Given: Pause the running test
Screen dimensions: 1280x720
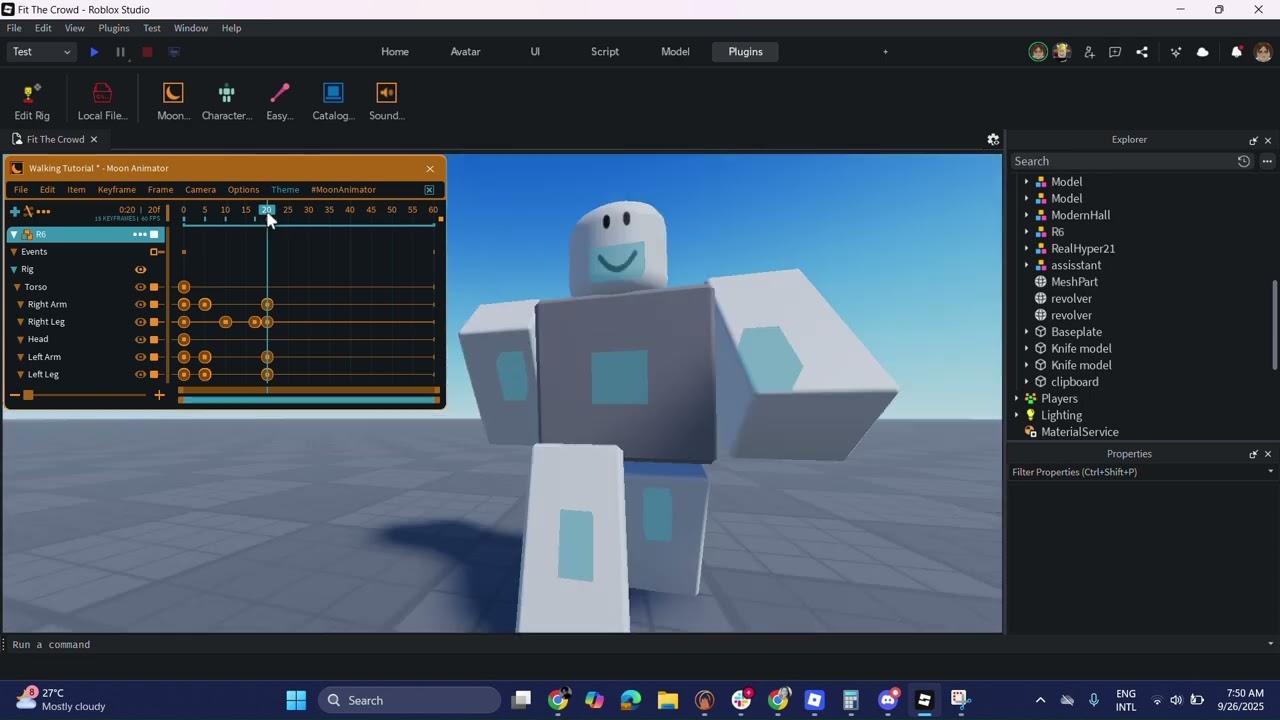Looking at the screenshot, I should [120, 52].
